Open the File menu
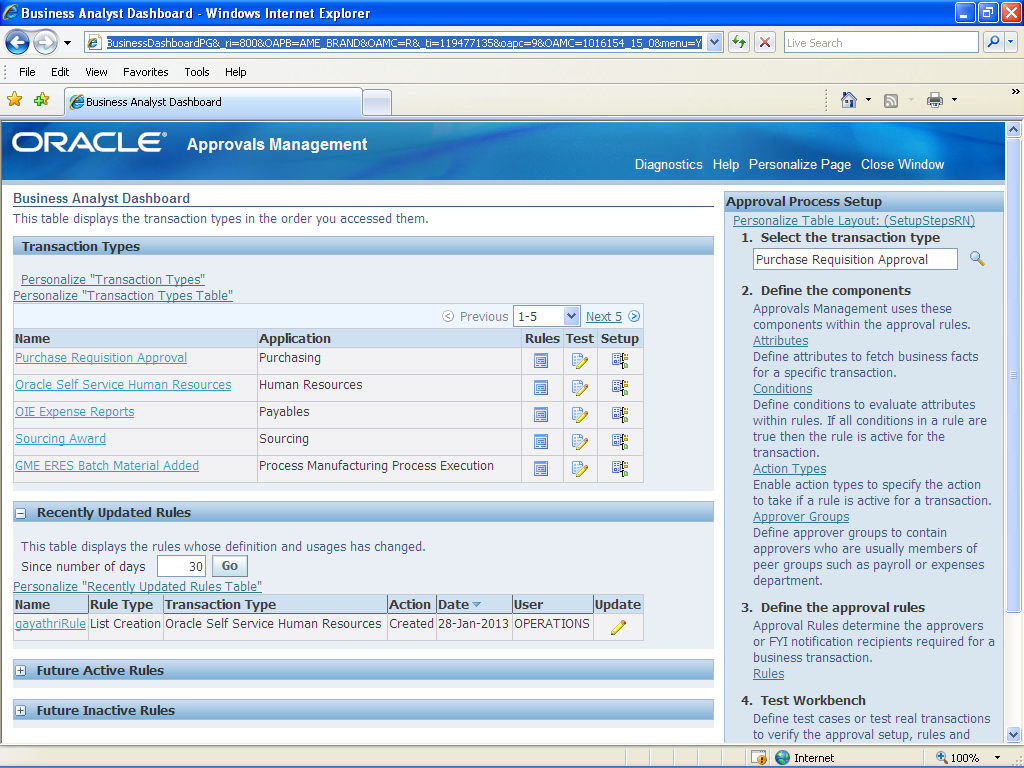The image size is (1024, 768). point(27,72)
